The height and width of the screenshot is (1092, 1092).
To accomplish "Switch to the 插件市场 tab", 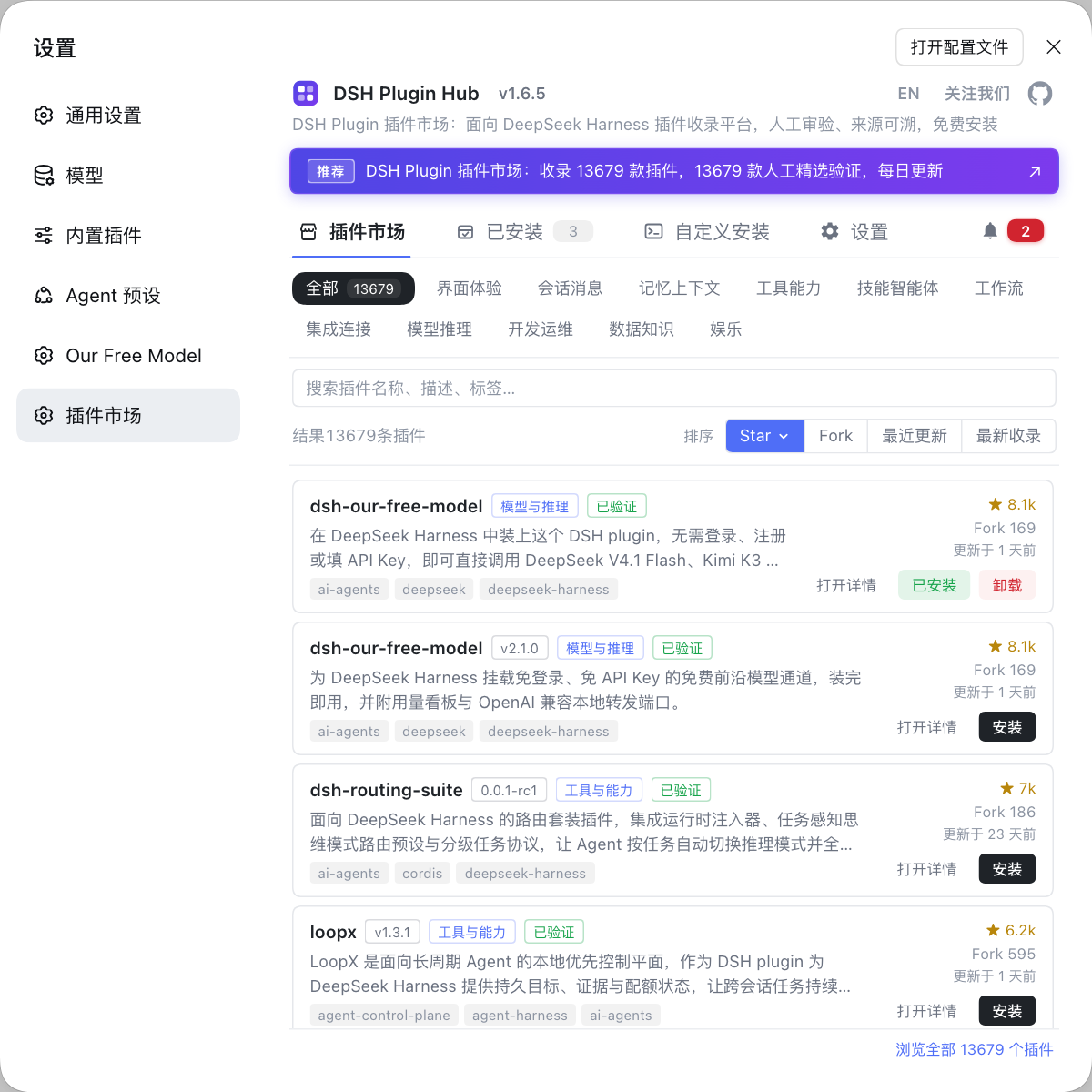I will [x=352, y=232].
